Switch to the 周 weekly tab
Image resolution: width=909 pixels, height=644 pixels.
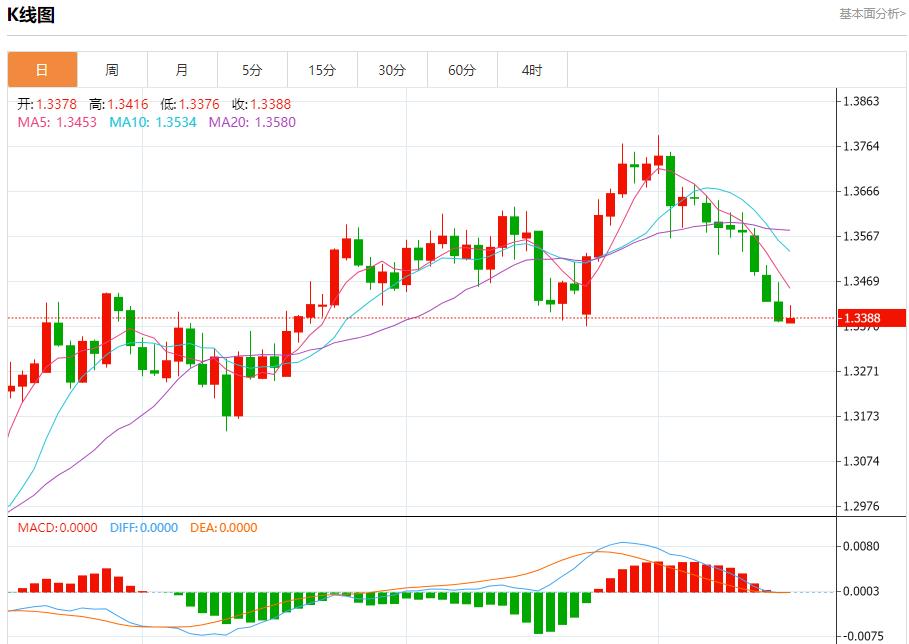coord(112,70)
